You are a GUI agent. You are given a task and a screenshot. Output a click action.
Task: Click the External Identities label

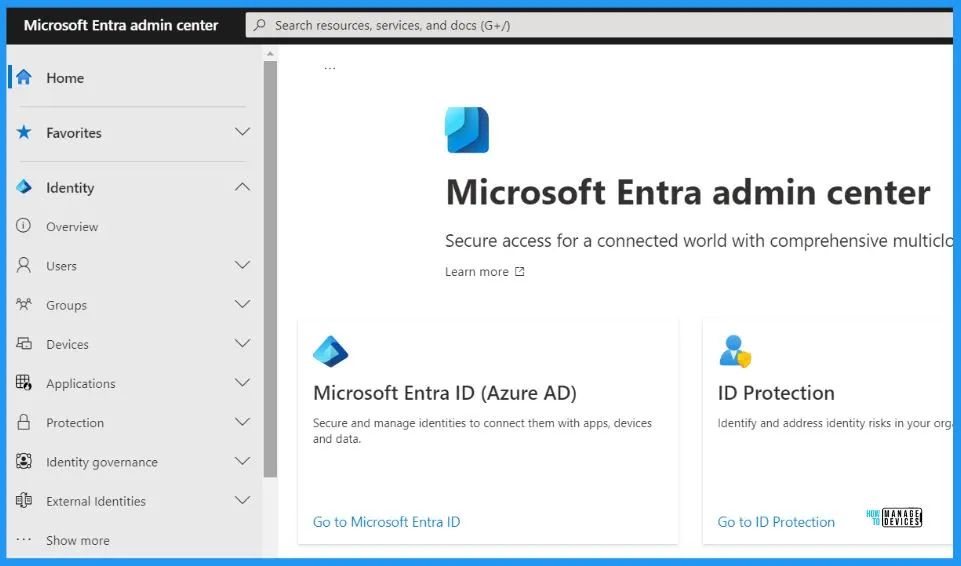96,501
